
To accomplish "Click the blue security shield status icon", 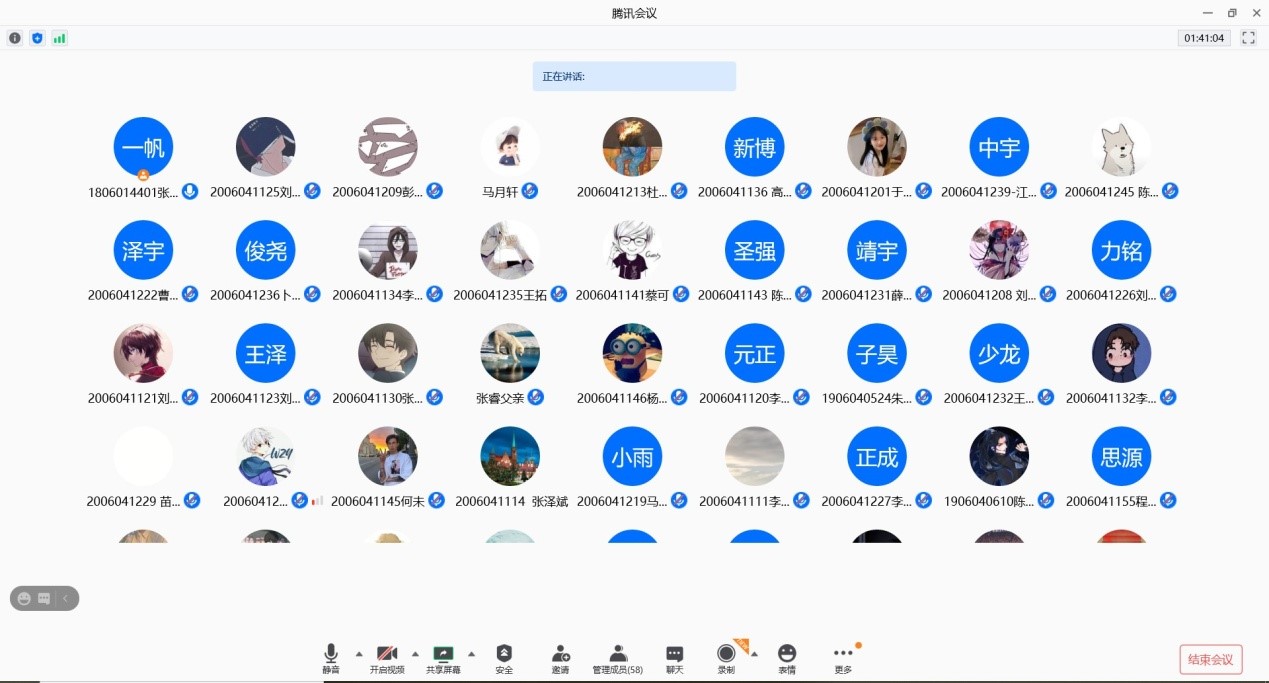I will pos(37,38).
